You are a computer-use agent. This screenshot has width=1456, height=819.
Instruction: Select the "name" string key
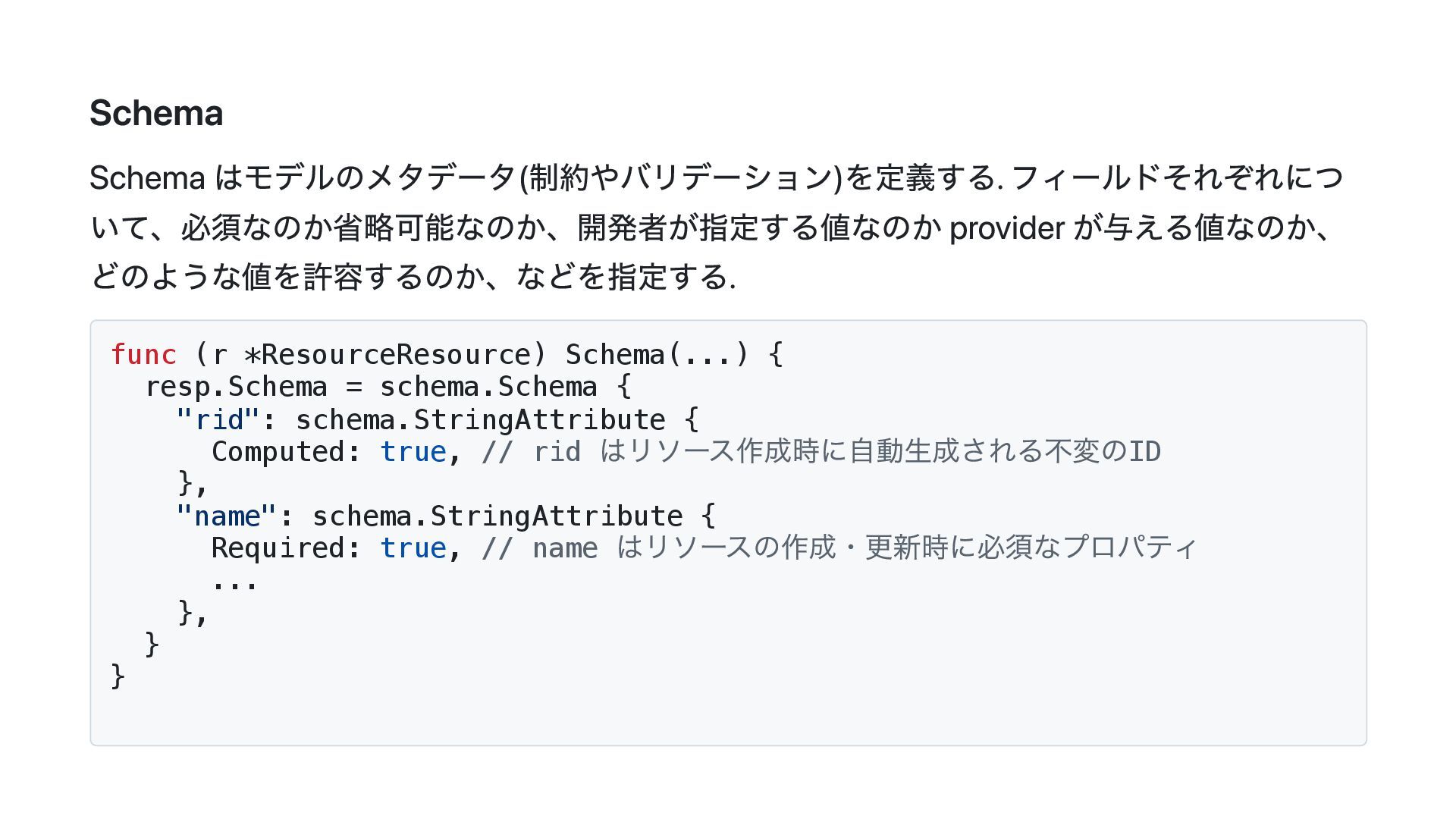[227, 516]
